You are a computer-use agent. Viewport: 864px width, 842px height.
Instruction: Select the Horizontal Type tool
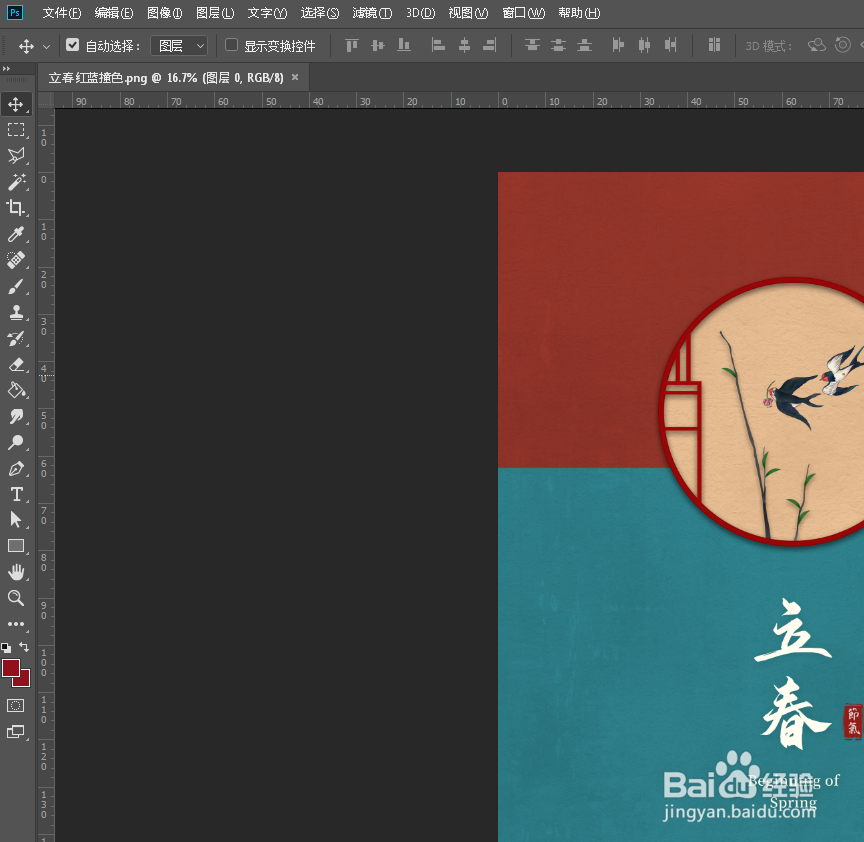(x=16, y=494)
